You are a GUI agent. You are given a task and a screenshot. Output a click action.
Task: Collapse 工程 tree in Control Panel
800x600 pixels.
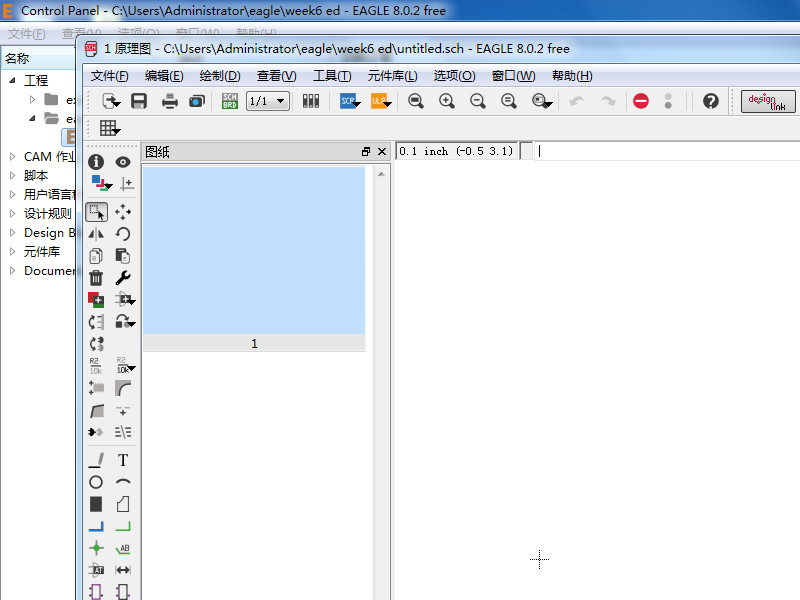(x=13, y=80)
